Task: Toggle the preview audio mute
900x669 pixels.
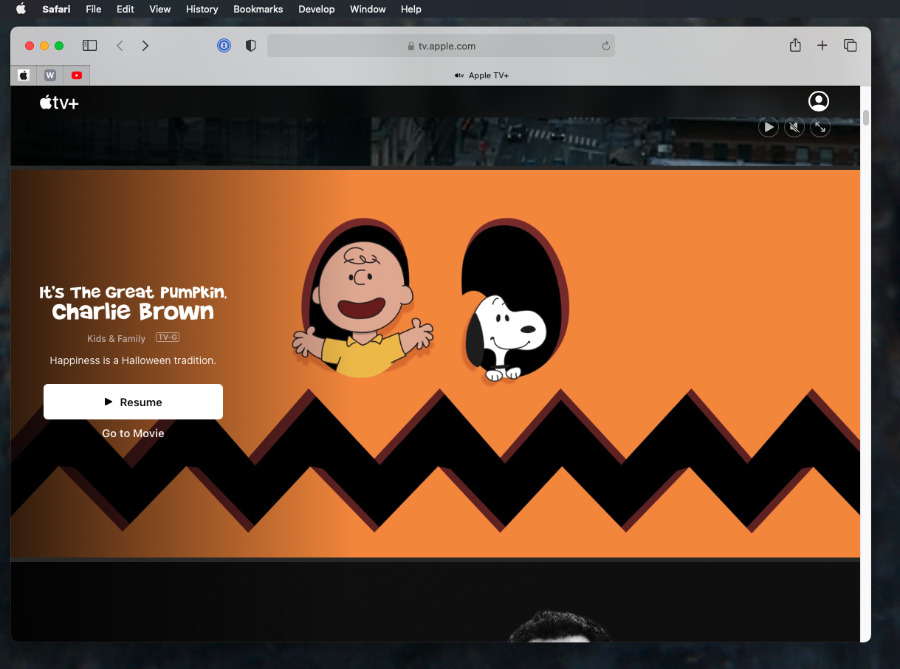Action: click(x=794, y=127)
